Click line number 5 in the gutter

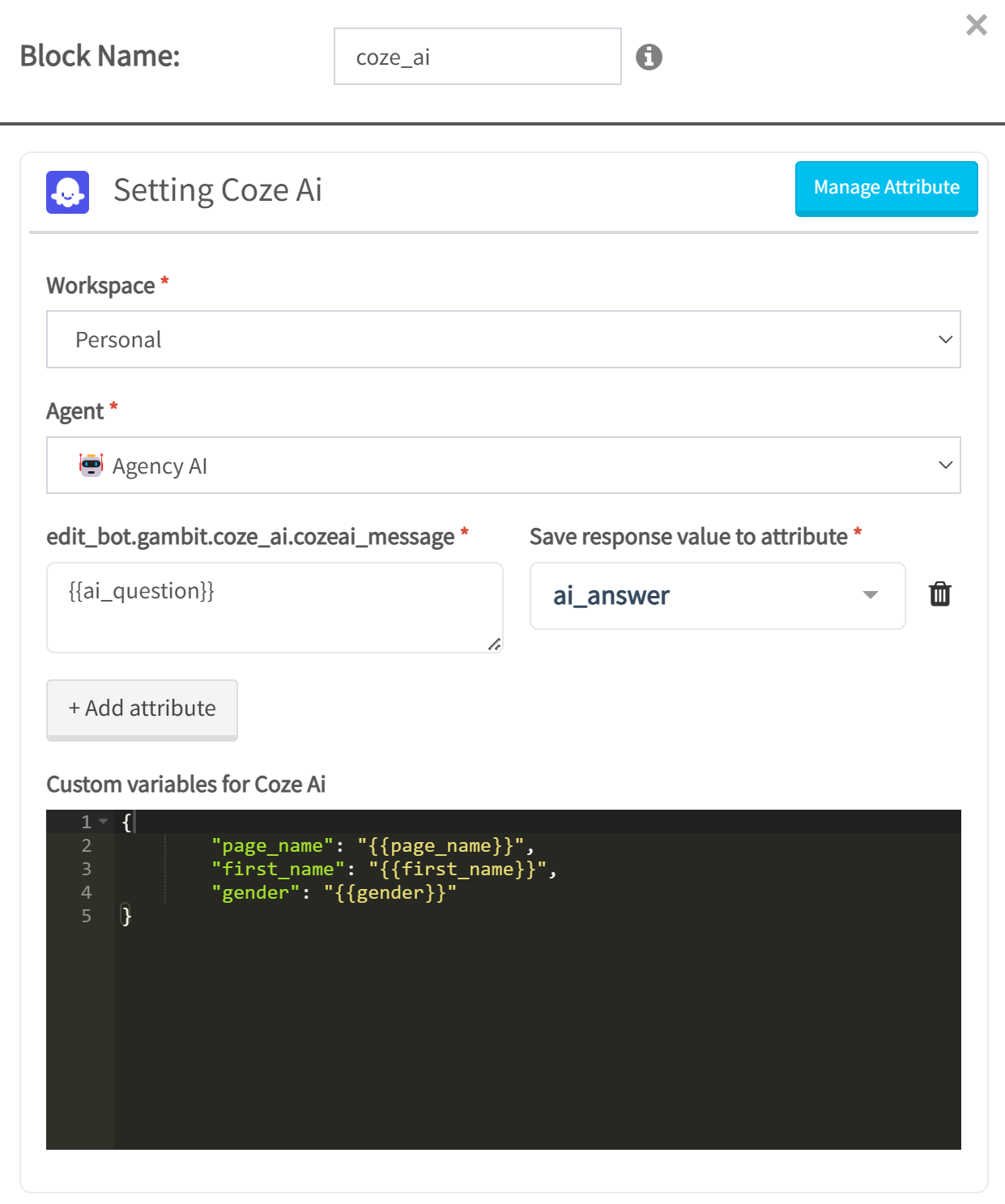coord(86,916)
